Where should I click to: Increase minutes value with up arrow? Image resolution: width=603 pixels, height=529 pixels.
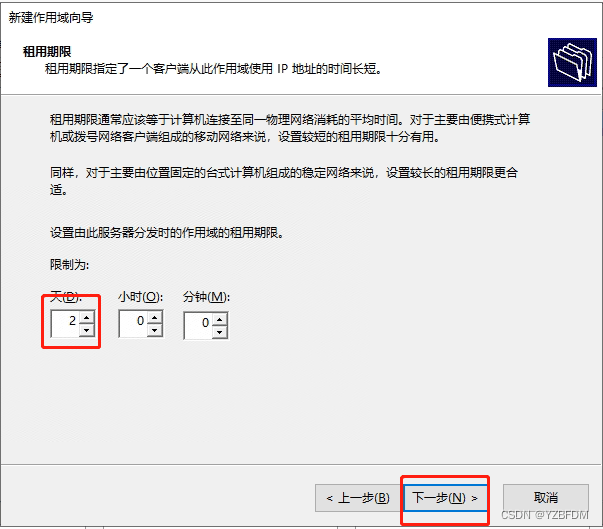[220, 319]
